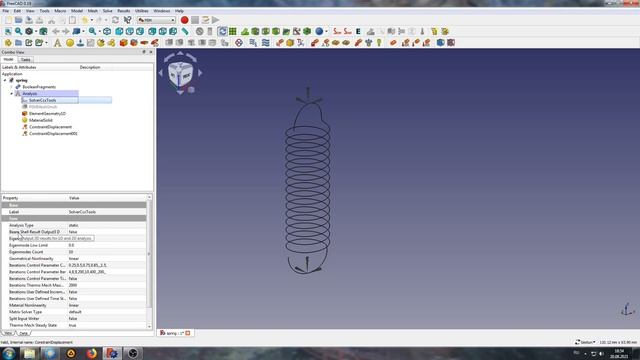
Task: Click the navigation cube right rotate arrow
Action: click(x=200, y=73)
